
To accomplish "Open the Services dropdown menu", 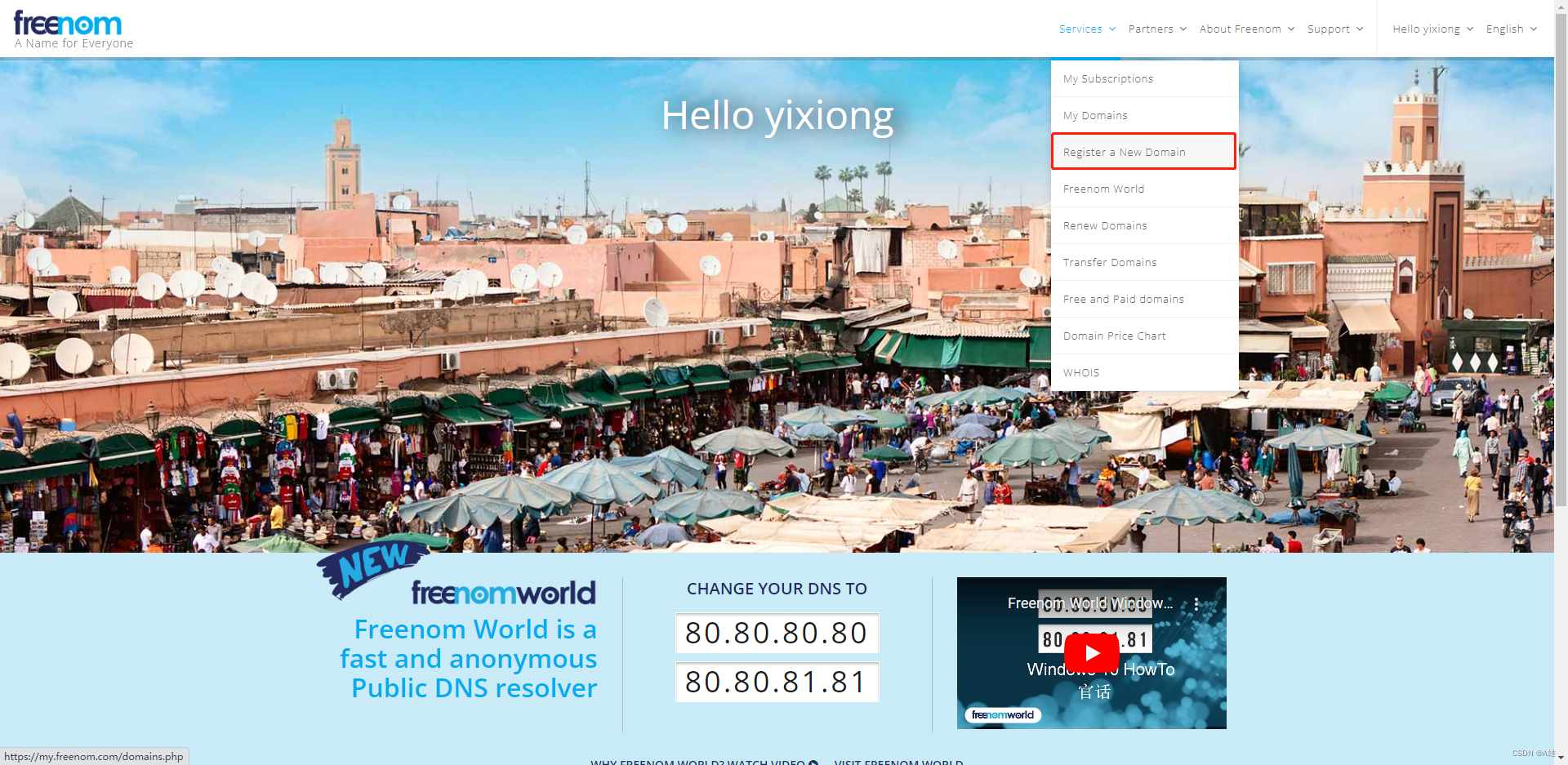I will 1087,29.
